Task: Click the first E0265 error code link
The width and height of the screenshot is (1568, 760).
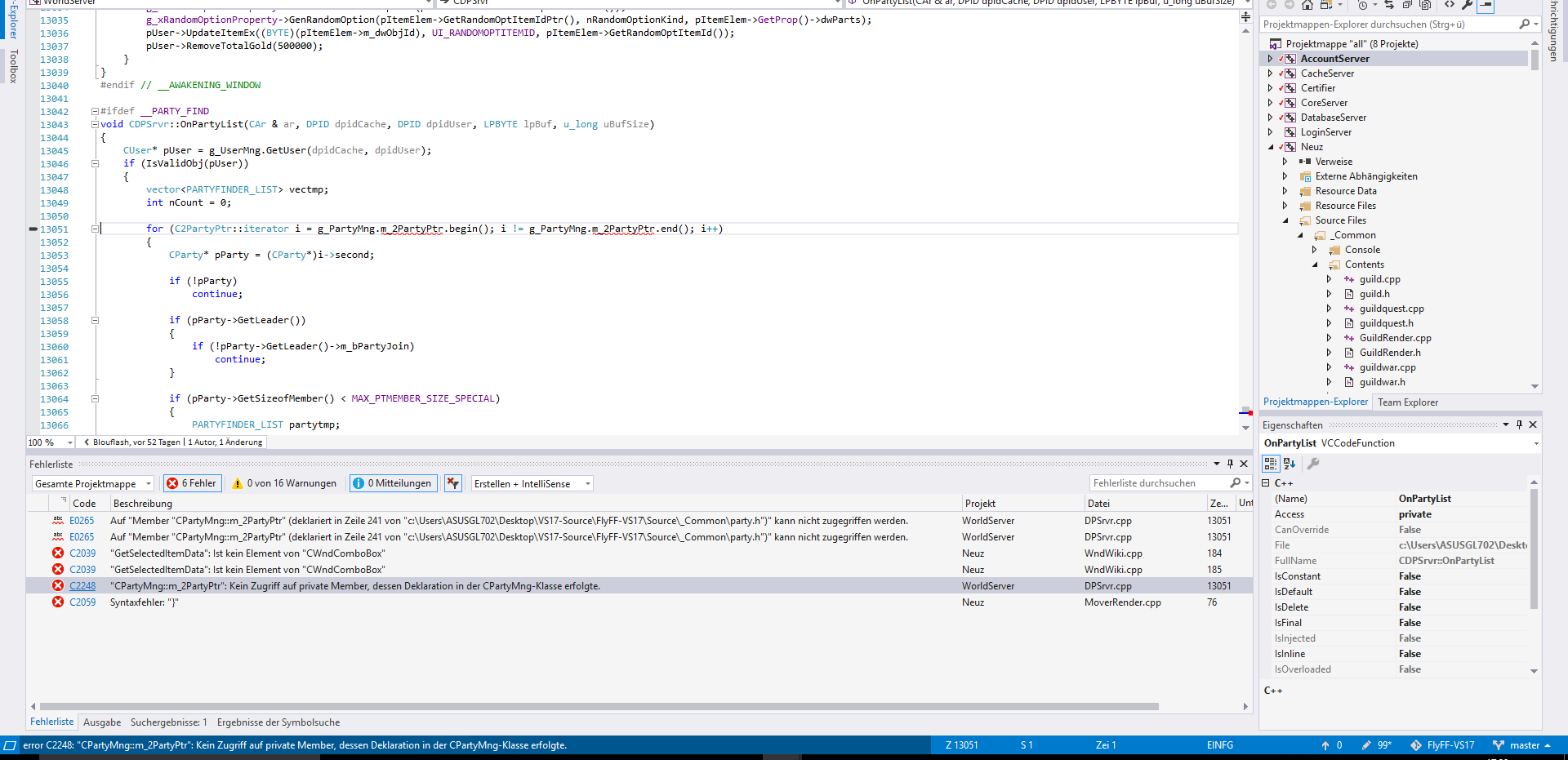Action: pyautogui.click(x=82, y=521)
